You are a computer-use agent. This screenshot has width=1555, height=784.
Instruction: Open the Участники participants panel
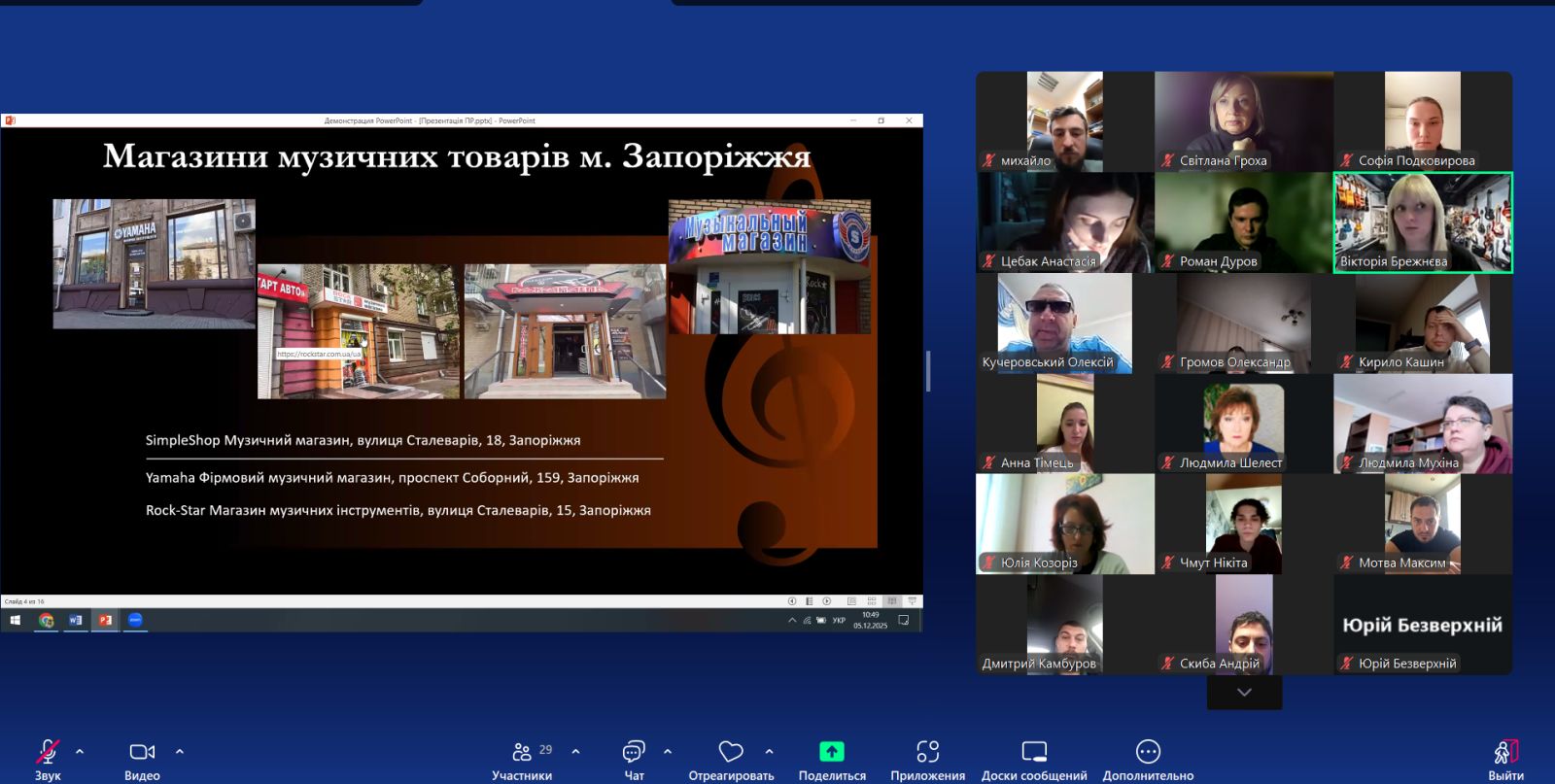pyautogui.click(x=522, y=753)
